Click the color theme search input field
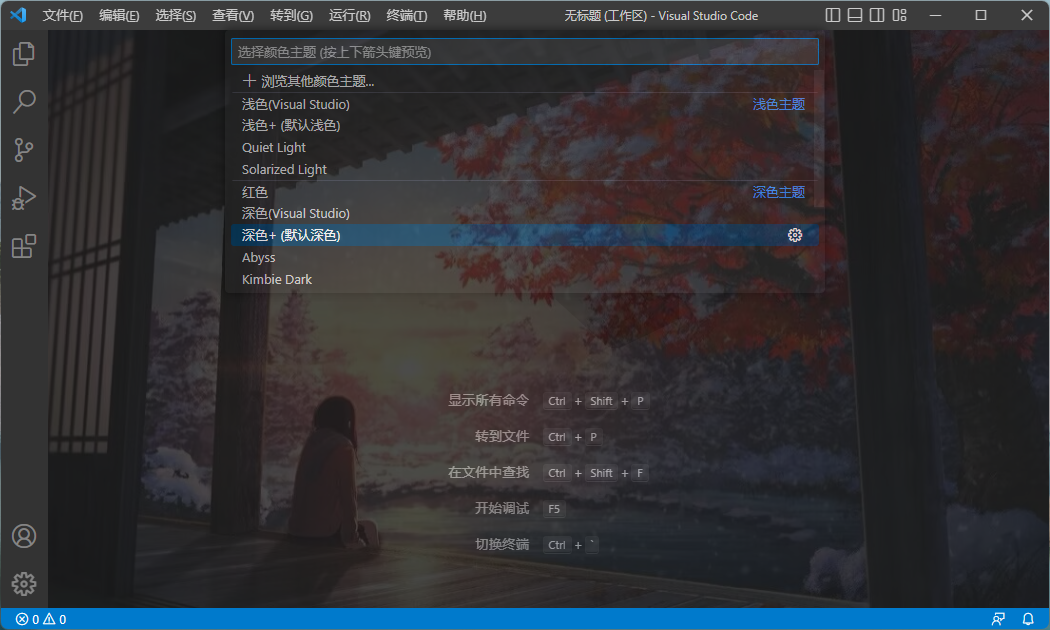This screenshot has width=1050, height=630. click(524, 52)
